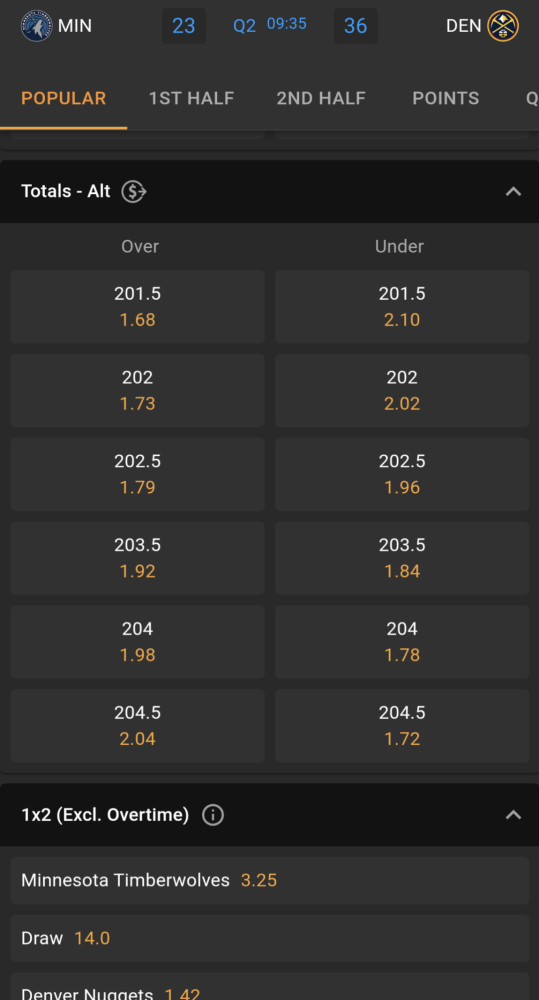Screen dimensions: 539x1000
Task: Open the 2ND HALF tab
Action: (x=321, y=98)
